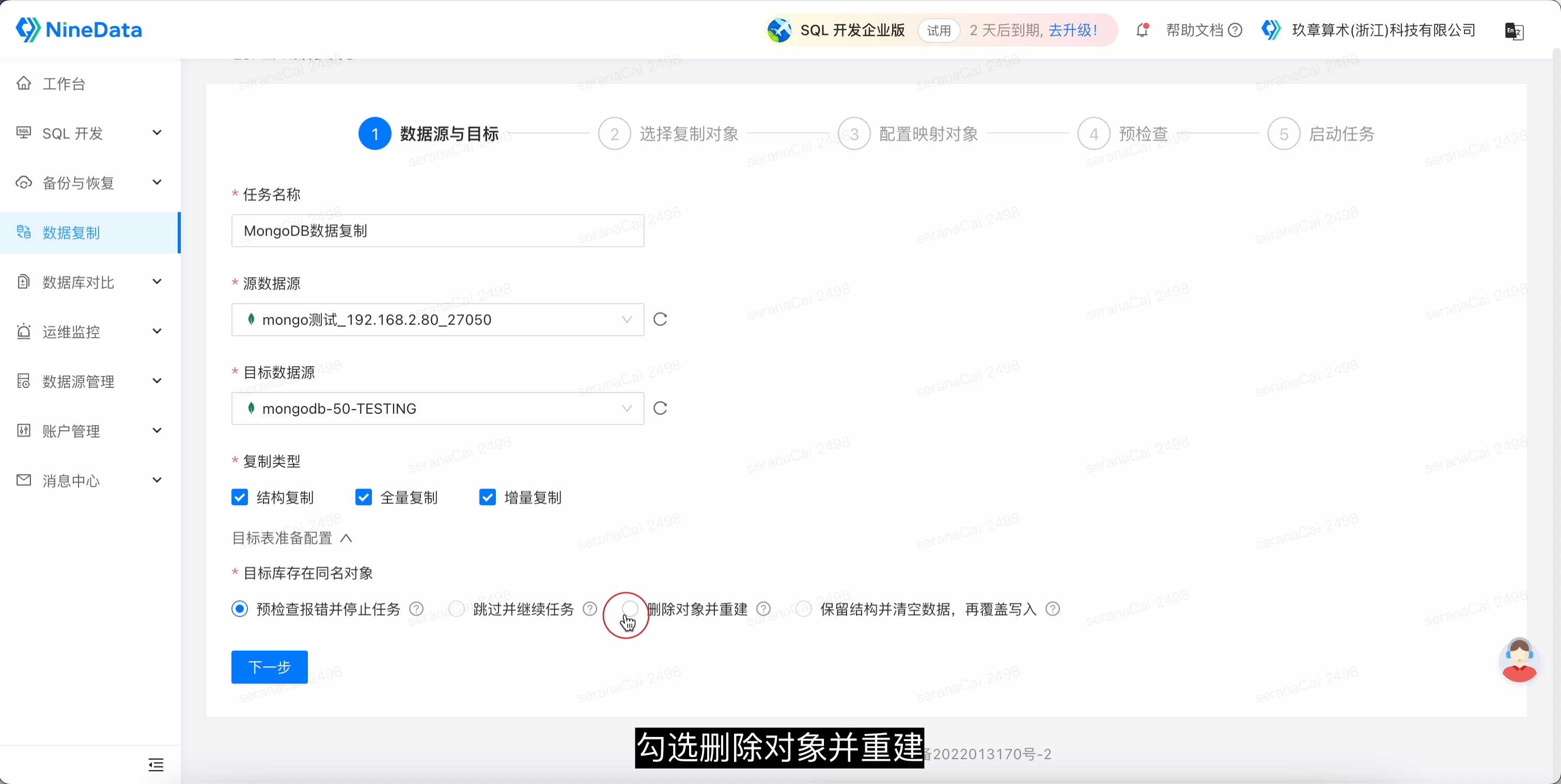The width and height of the screenshot is (1561, 784).
Task: Select the 删除对象并重建 radio button
Action: [x=630, y=608]
